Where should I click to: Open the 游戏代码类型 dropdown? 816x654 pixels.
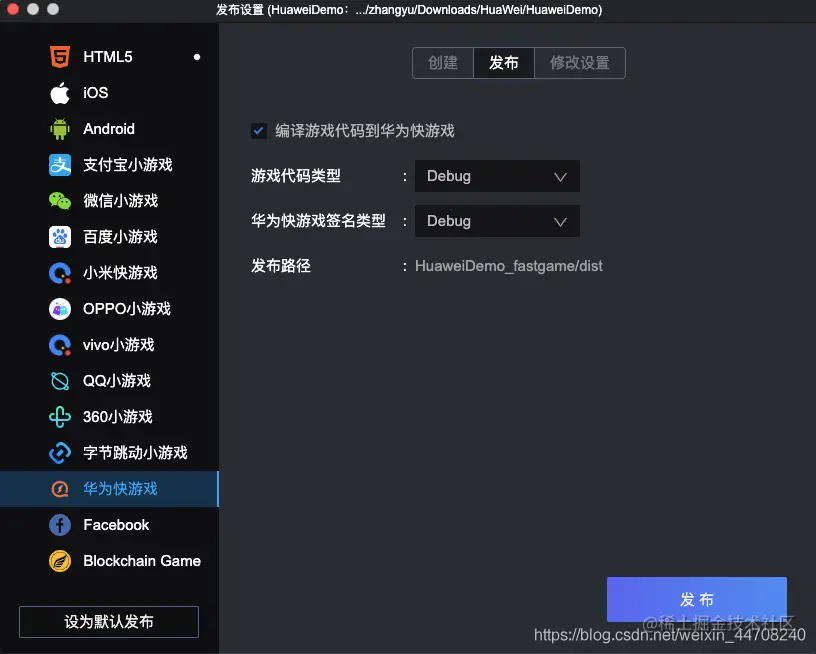[497, 176]
